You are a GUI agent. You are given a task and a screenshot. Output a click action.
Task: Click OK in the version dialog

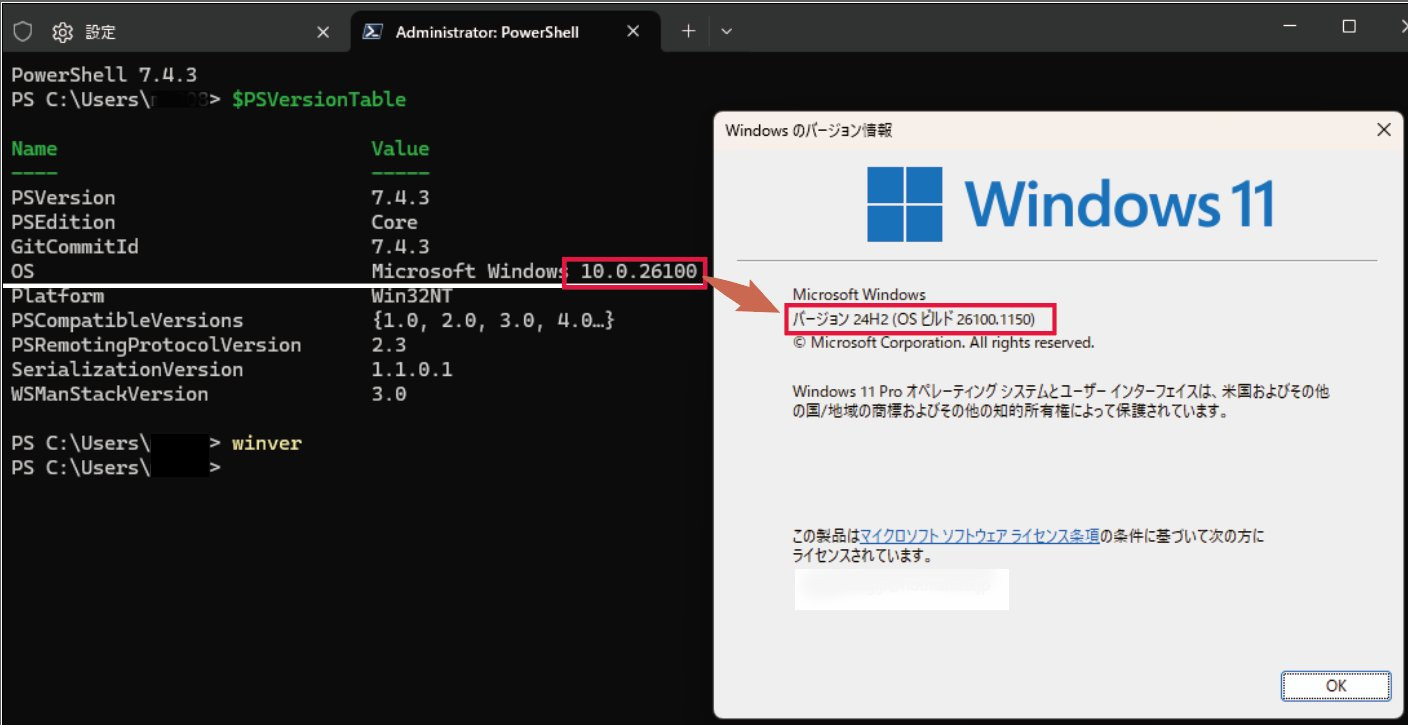click(1336, 686)
